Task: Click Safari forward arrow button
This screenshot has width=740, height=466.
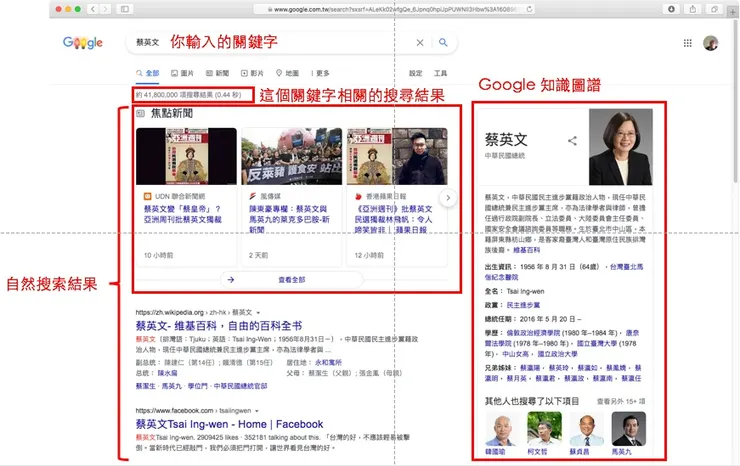Action: 105,9
